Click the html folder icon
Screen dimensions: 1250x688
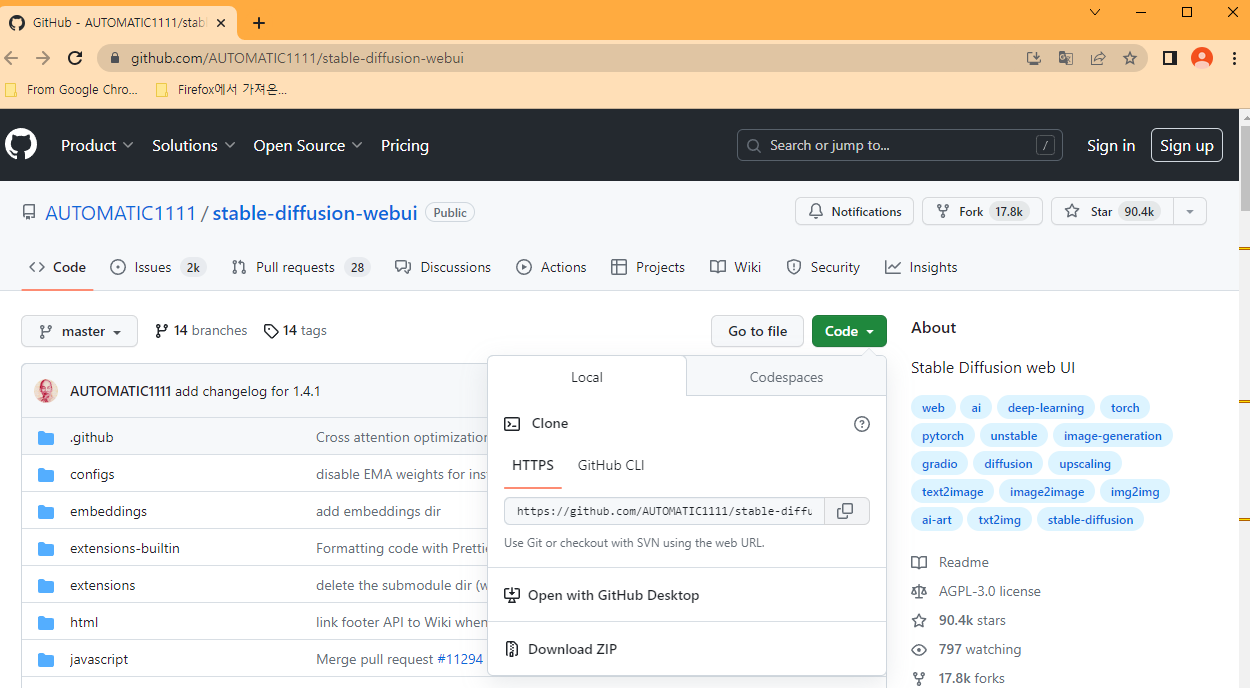46,623
